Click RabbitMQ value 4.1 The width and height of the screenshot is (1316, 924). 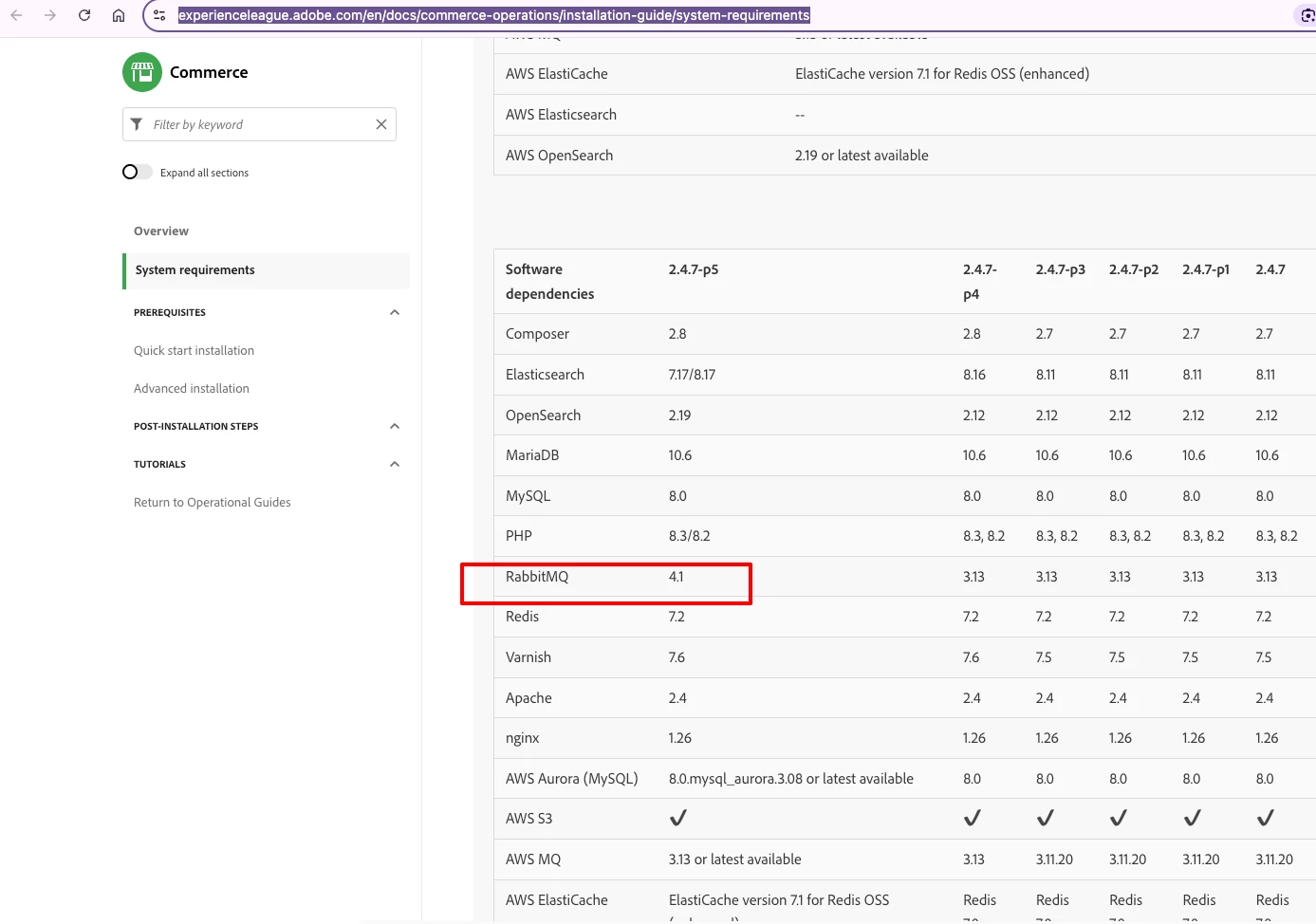(x=676, y=577)
